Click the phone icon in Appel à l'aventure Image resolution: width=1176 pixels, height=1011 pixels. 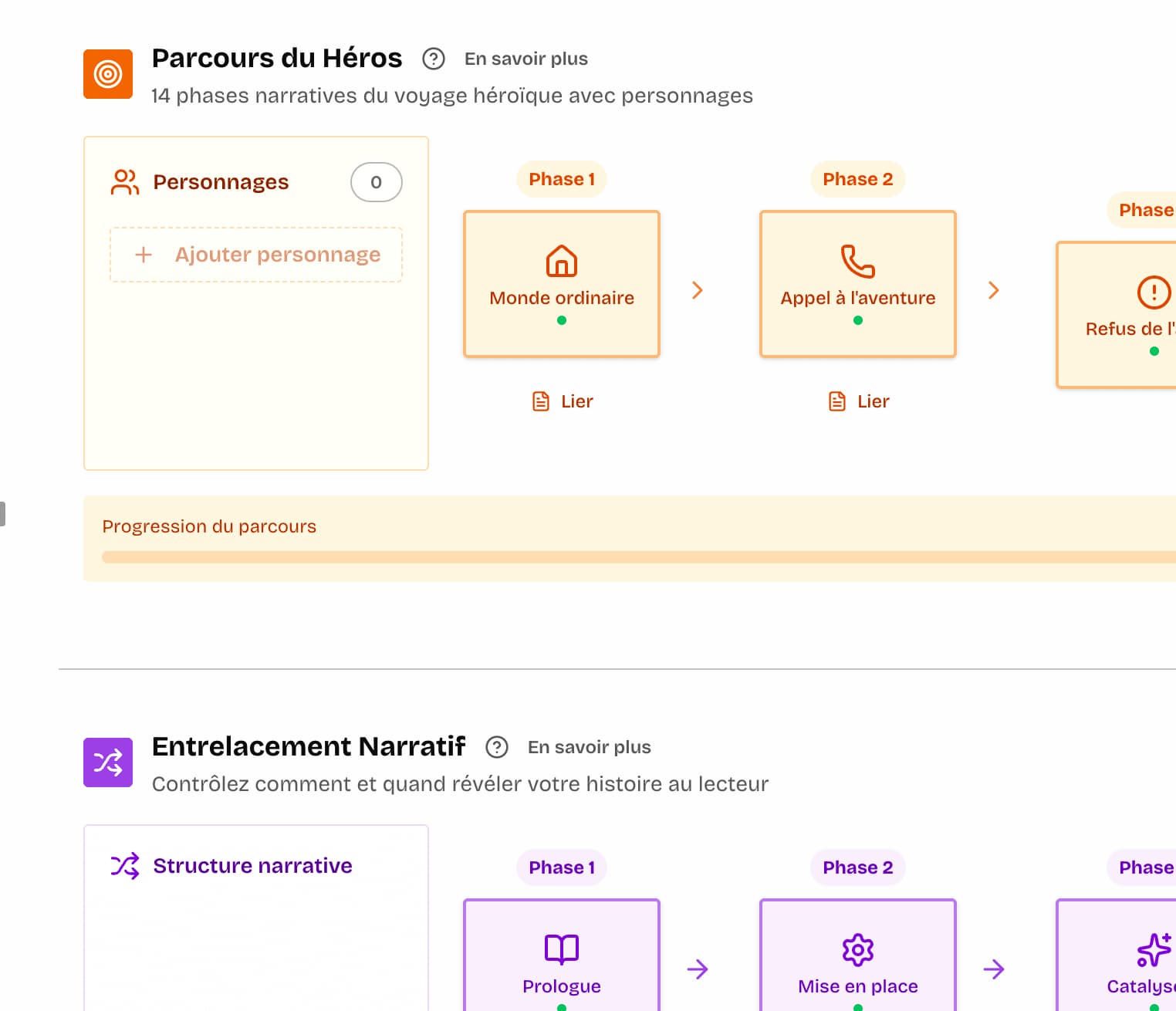click(857, 262)
